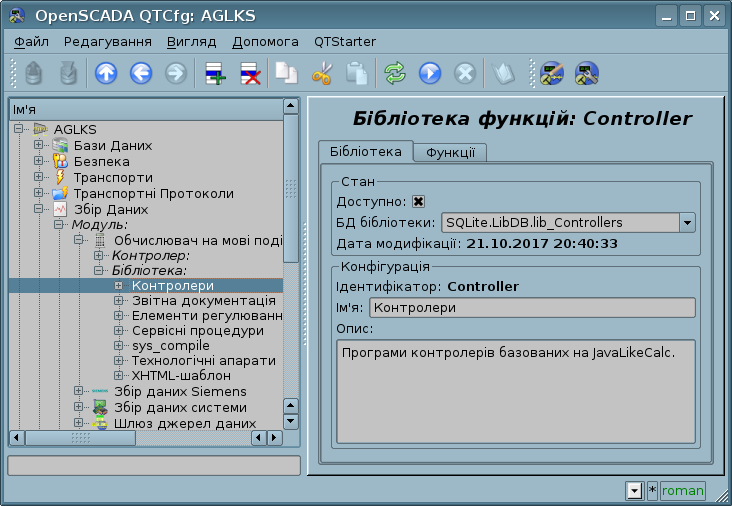Cut the item with the scissors icon
Image resolution: width=732 pixels, height=506 pixels.
(322, 73)
